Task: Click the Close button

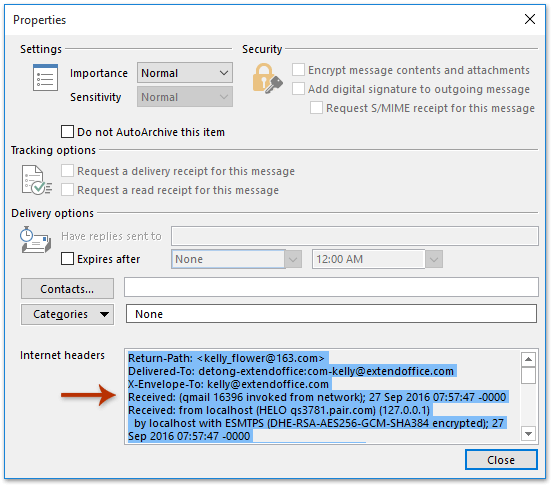Action: click(x=501, y=459)
